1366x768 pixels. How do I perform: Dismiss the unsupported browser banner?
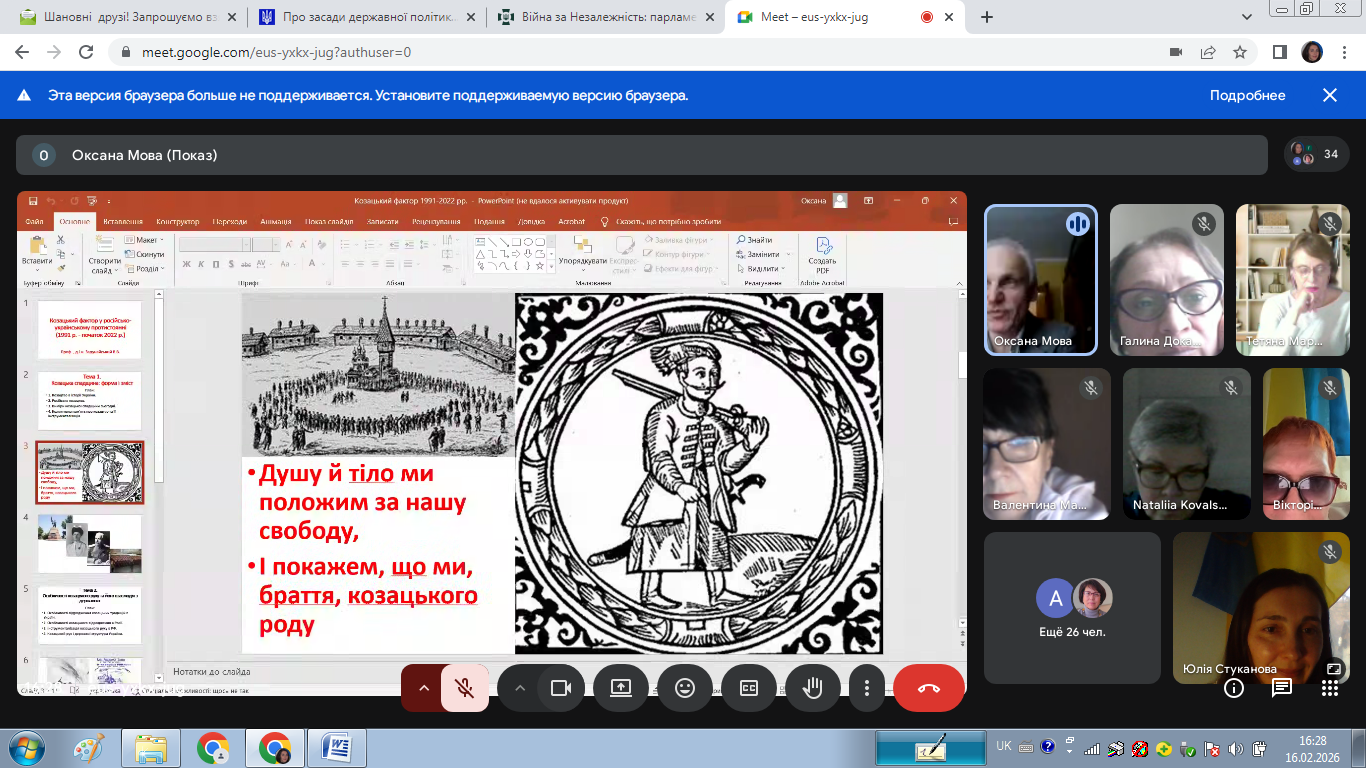1330,96
